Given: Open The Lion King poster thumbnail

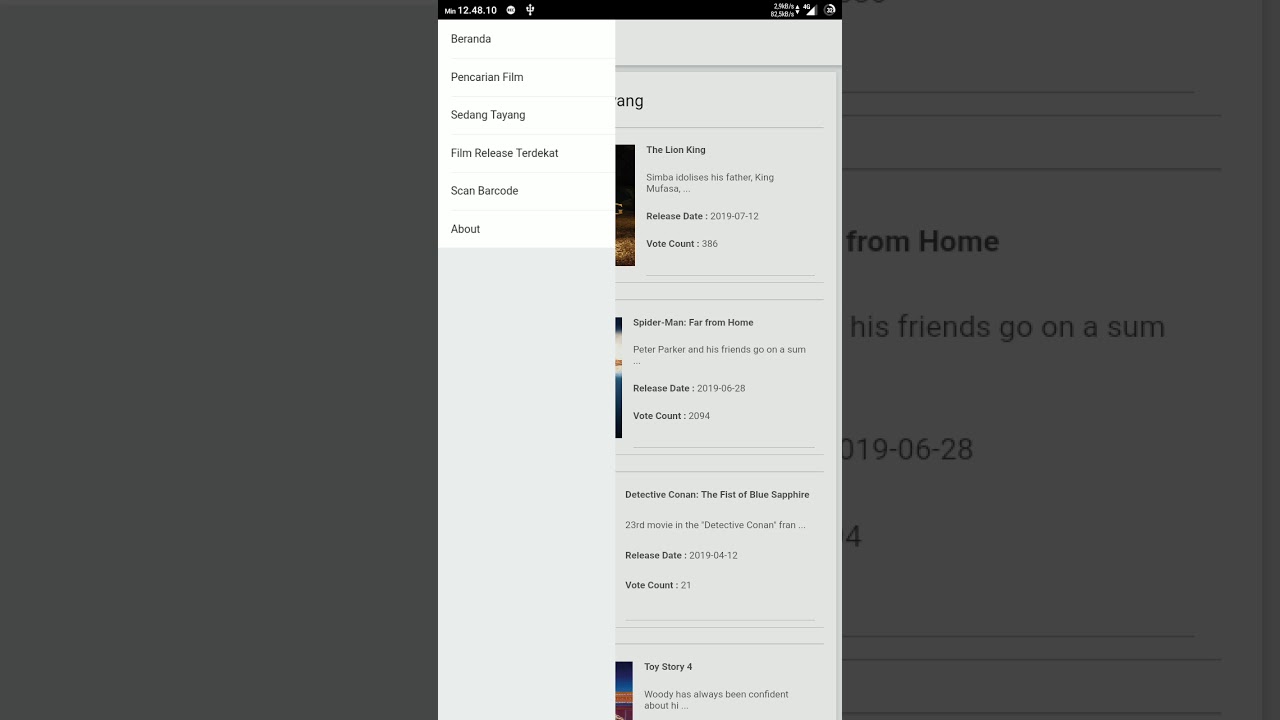Looking at the screenshot, I should click(x=625, y=205).
